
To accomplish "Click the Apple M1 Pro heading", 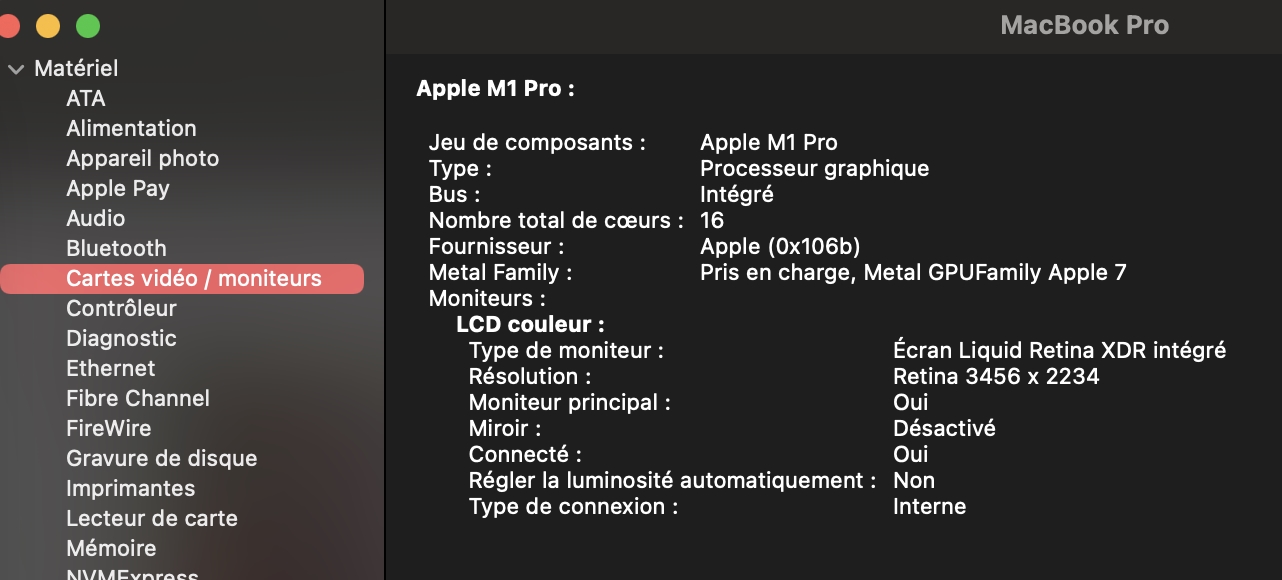I will (x=495, y=88).
